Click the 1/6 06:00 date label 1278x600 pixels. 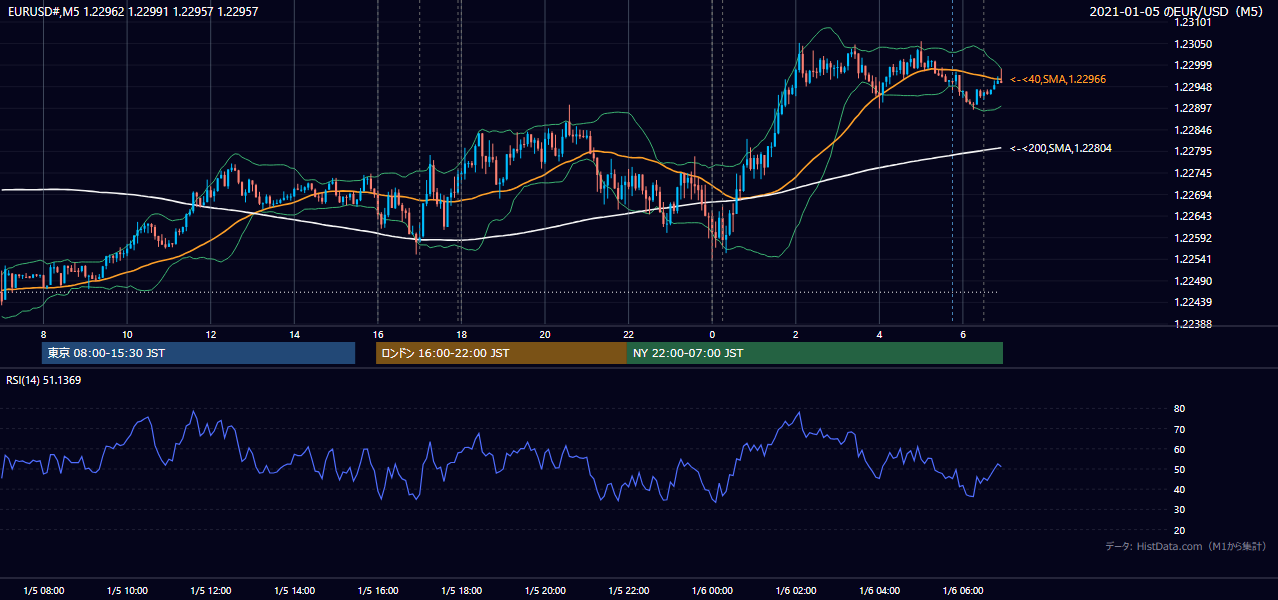[962, 591]
